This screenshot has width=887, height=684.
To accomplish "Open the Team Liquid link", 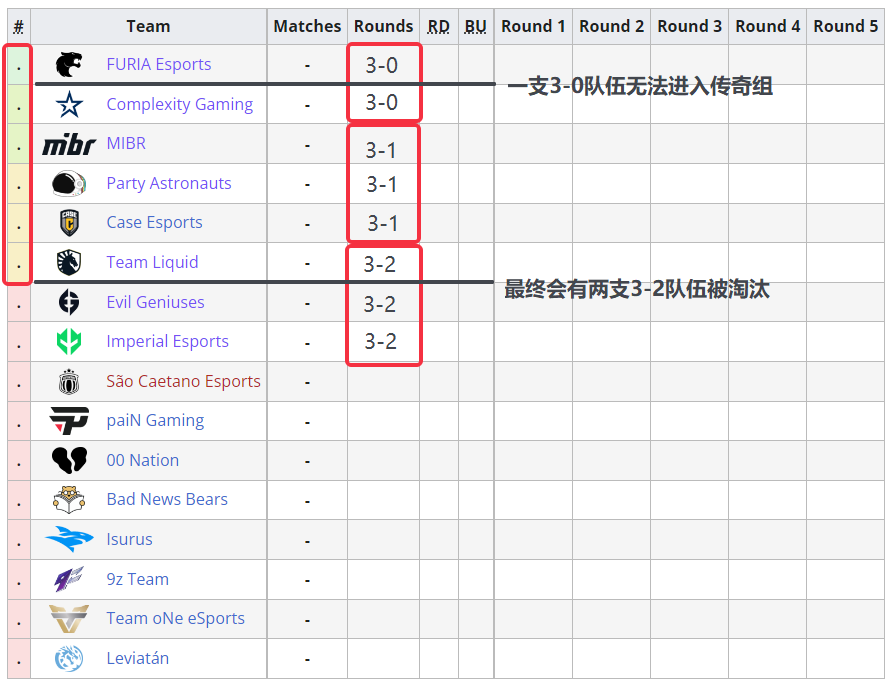I will (153, 263).
